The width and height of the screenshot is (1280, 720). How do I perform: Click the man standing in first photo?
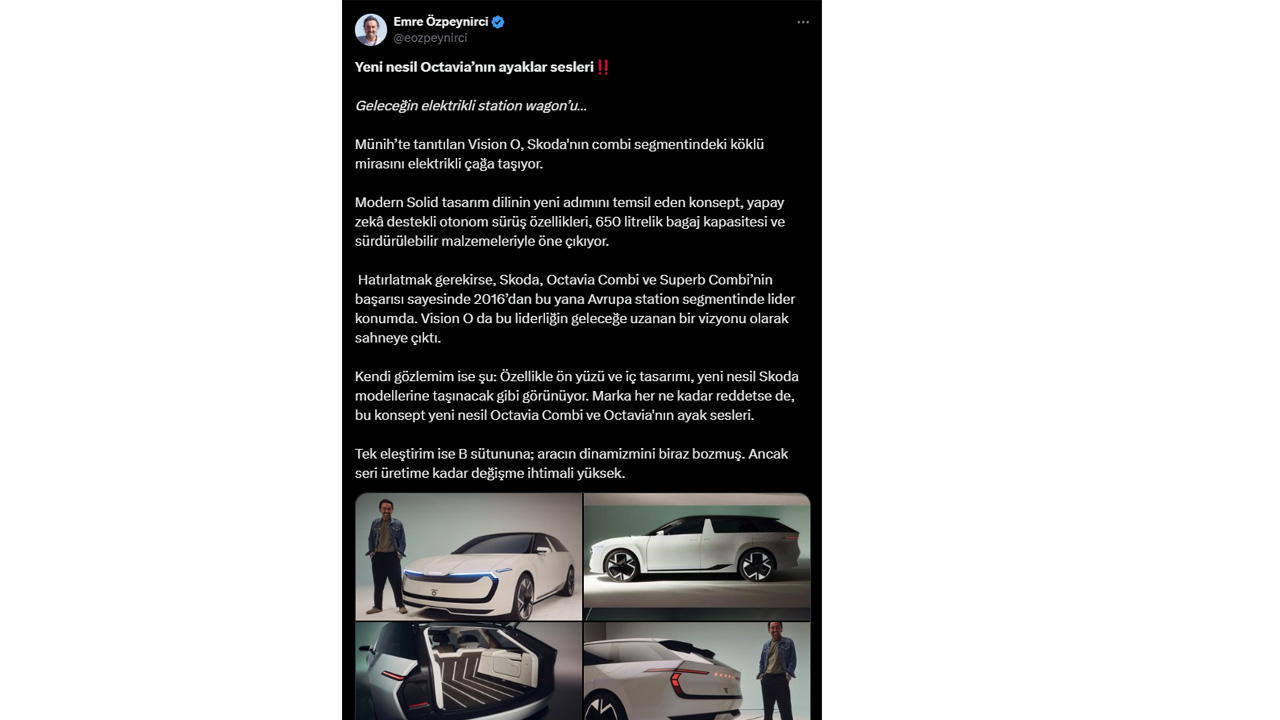tap(384, 555)
